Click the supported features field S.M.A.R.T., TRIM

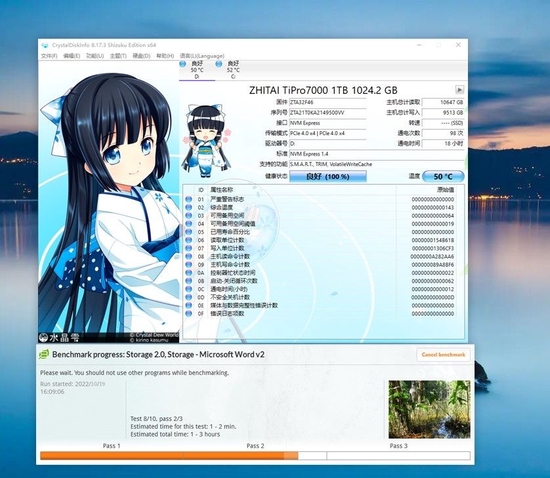(x=377, y=164)
